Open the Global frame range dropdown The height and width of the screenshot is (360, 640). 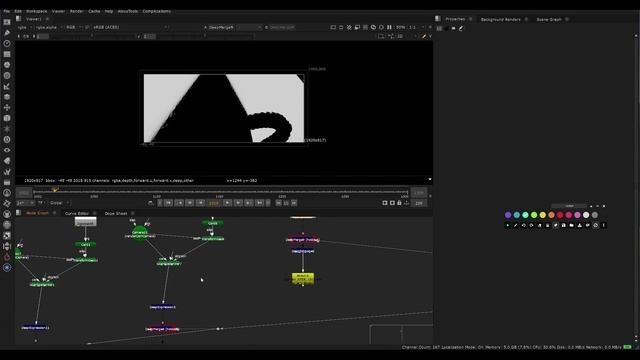tap(59, 203)
